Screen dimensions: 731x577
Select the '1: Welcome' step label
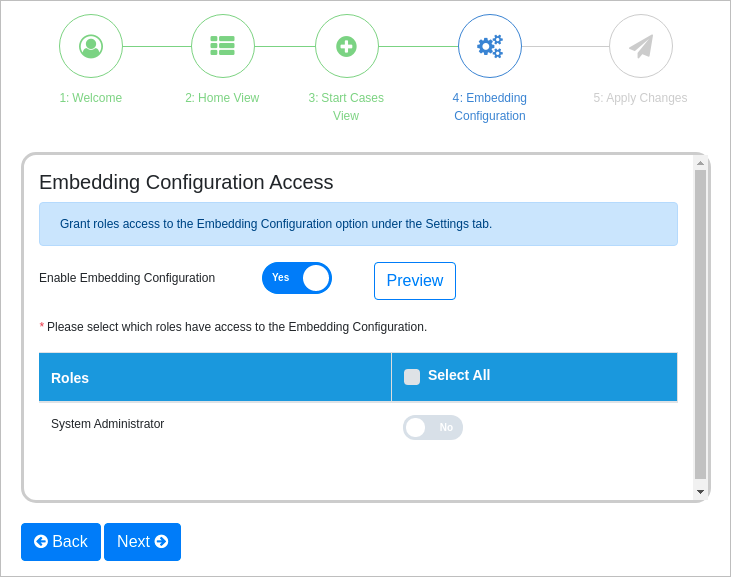91,98
